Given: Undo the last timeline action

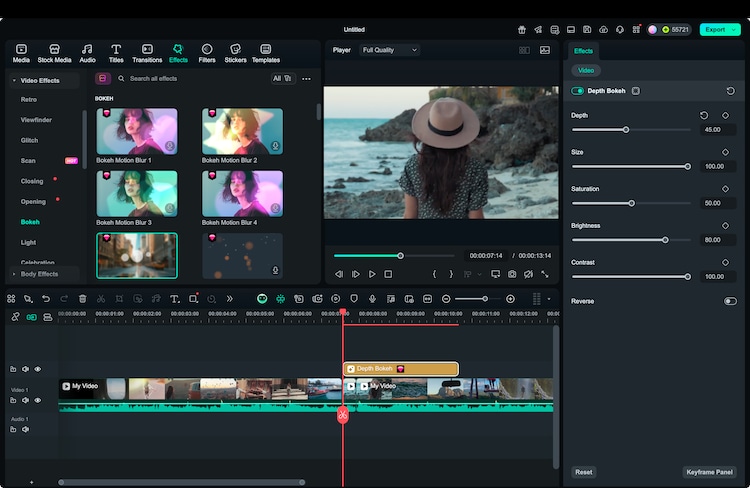Looking at the screenshot, I should click(x=46, y=299).
